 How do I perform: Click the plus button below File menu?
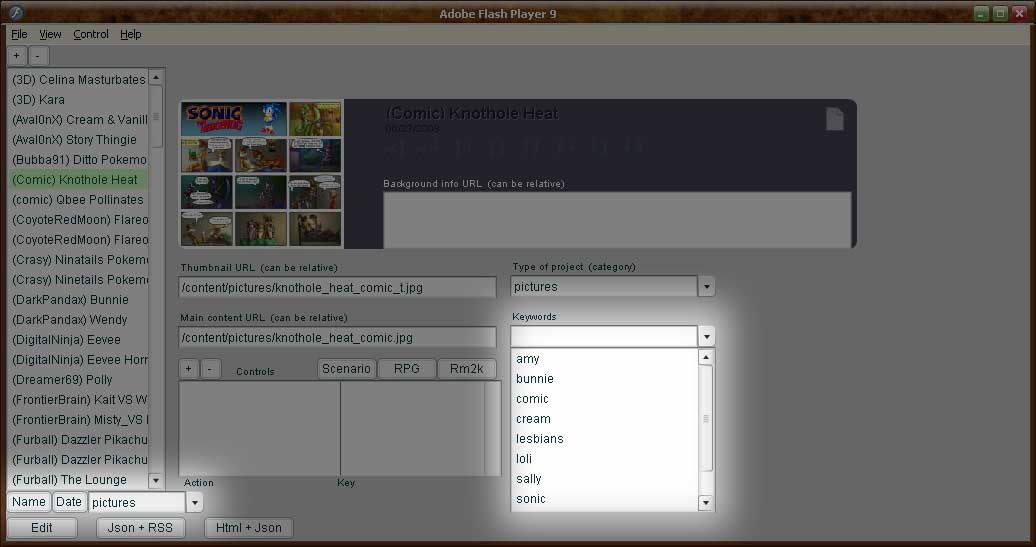[x=17, y=56]
